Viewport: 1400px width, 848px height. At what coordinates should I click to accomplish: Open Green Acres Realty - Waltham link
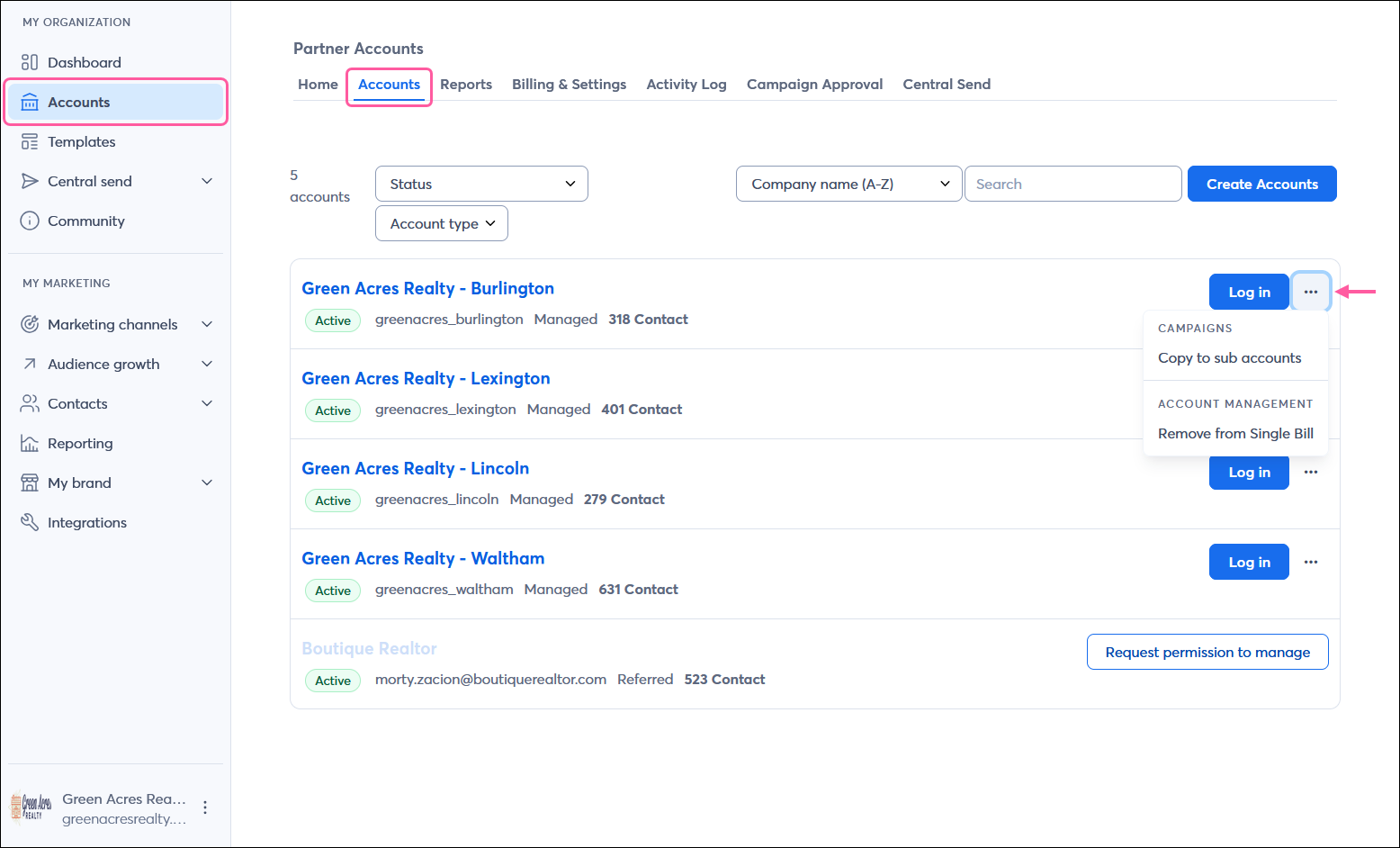[423, 558]
